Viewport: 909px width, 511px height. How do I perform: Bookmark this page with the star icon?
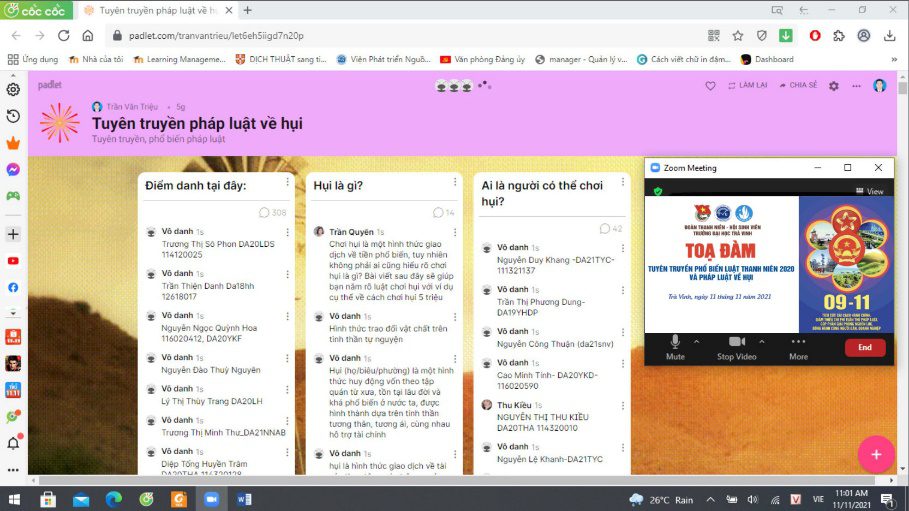pyautogui.click(x=738, y=35)
